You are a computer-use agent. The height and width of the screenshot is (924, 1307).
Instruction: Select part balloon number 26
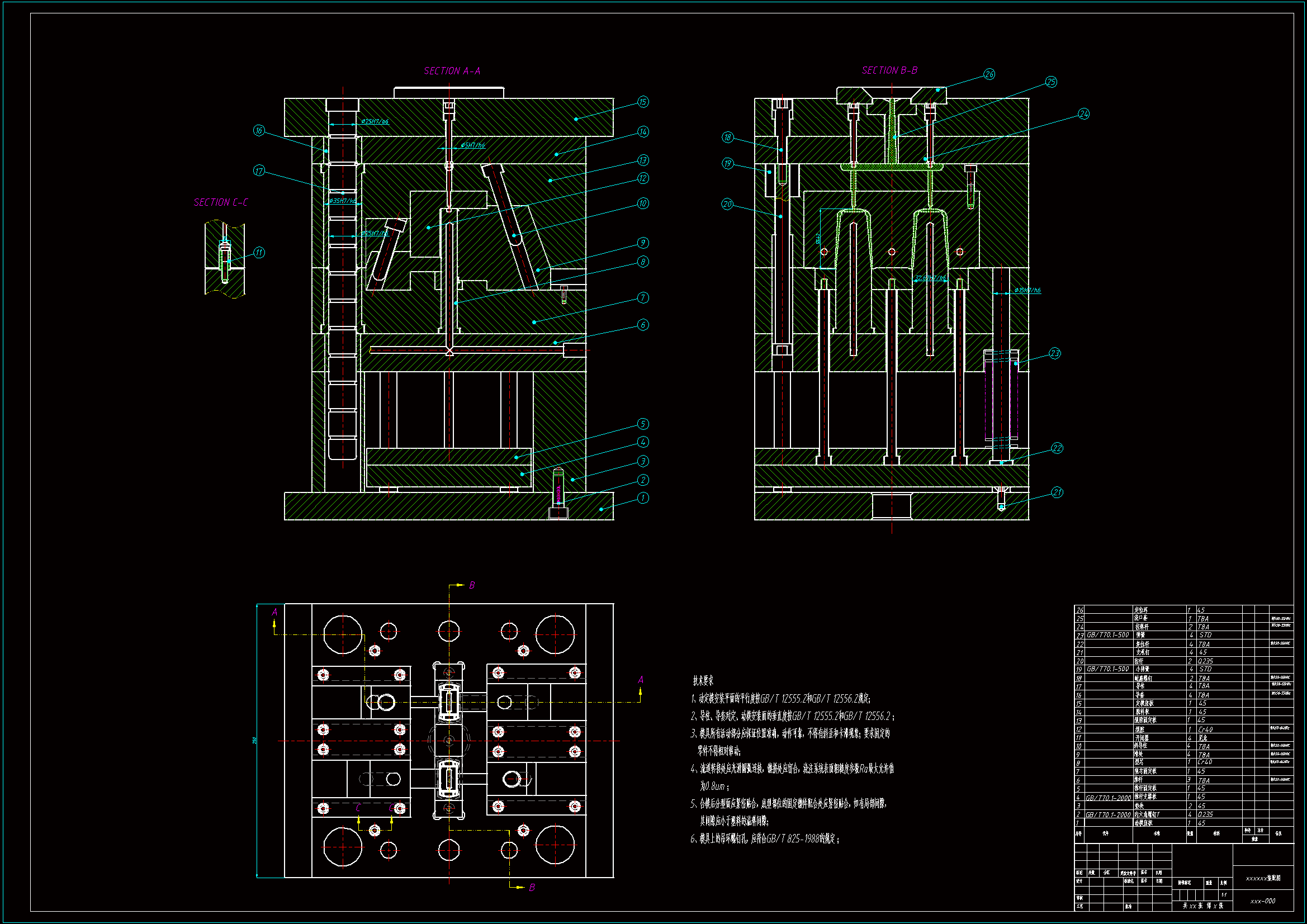[989, 74]
